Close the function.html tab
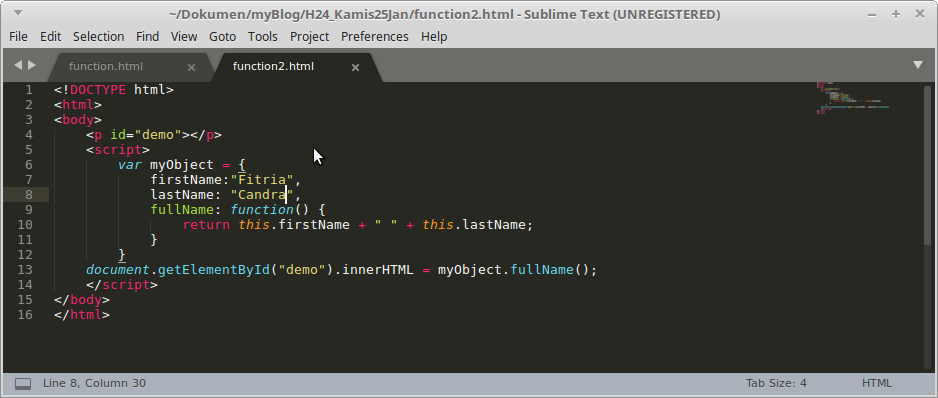938x398 pixels. (x=191, y=68)
